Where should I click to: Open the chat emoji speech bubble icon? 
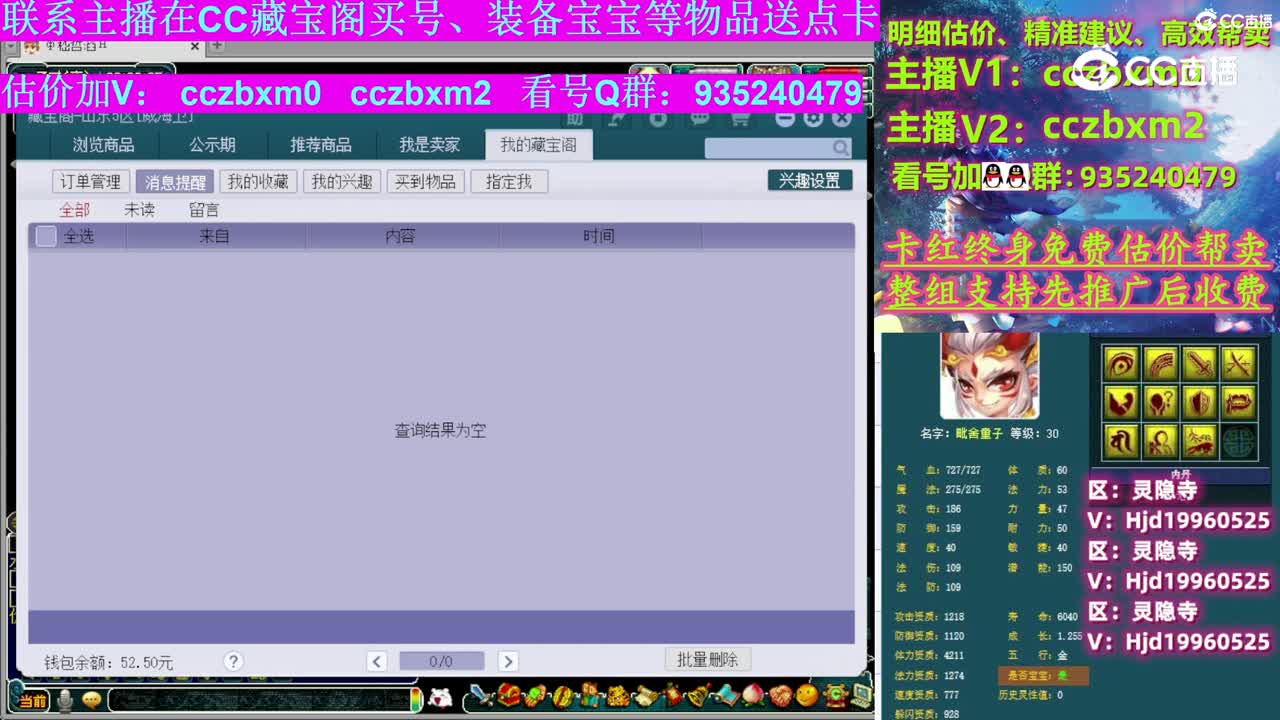tap(92, 700)
